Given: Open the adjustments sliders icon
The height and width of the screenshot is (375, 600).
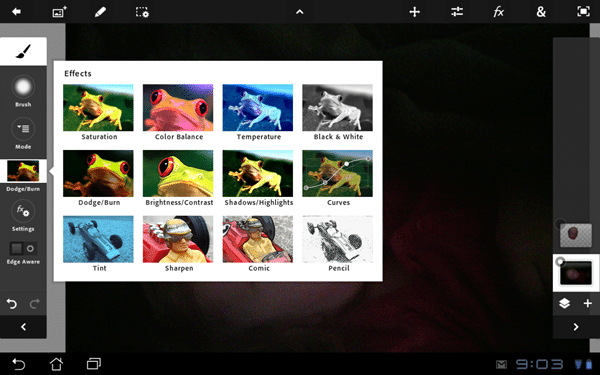Looking at the screenshot, I should 457,12.
